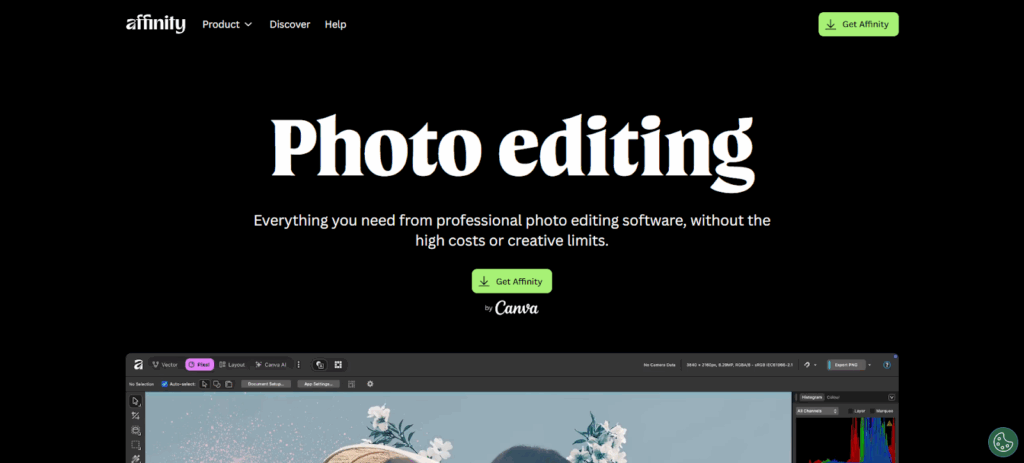Click the Document Setup button
Screen dimensions: 1024x463
[266, 383]
